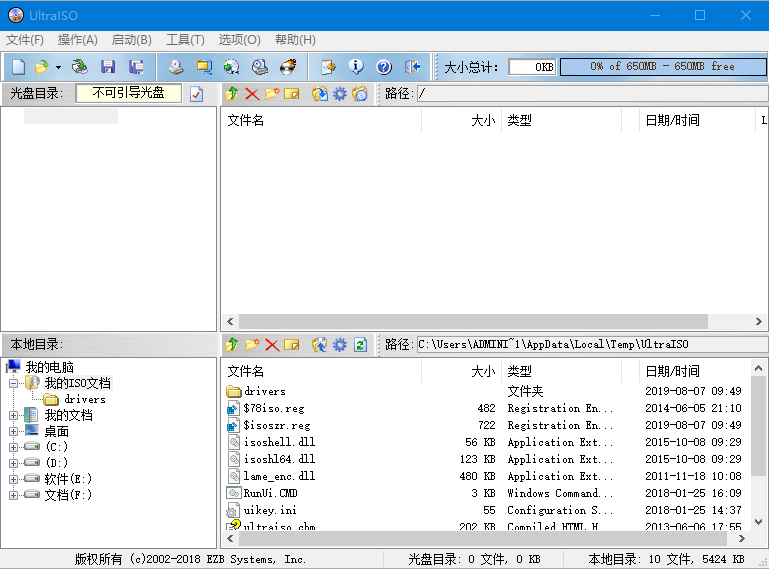Viewport: 770px width, 573px height.
Task: Sort disc pane by 日期/时间 column header
Action: click(697, 120)
